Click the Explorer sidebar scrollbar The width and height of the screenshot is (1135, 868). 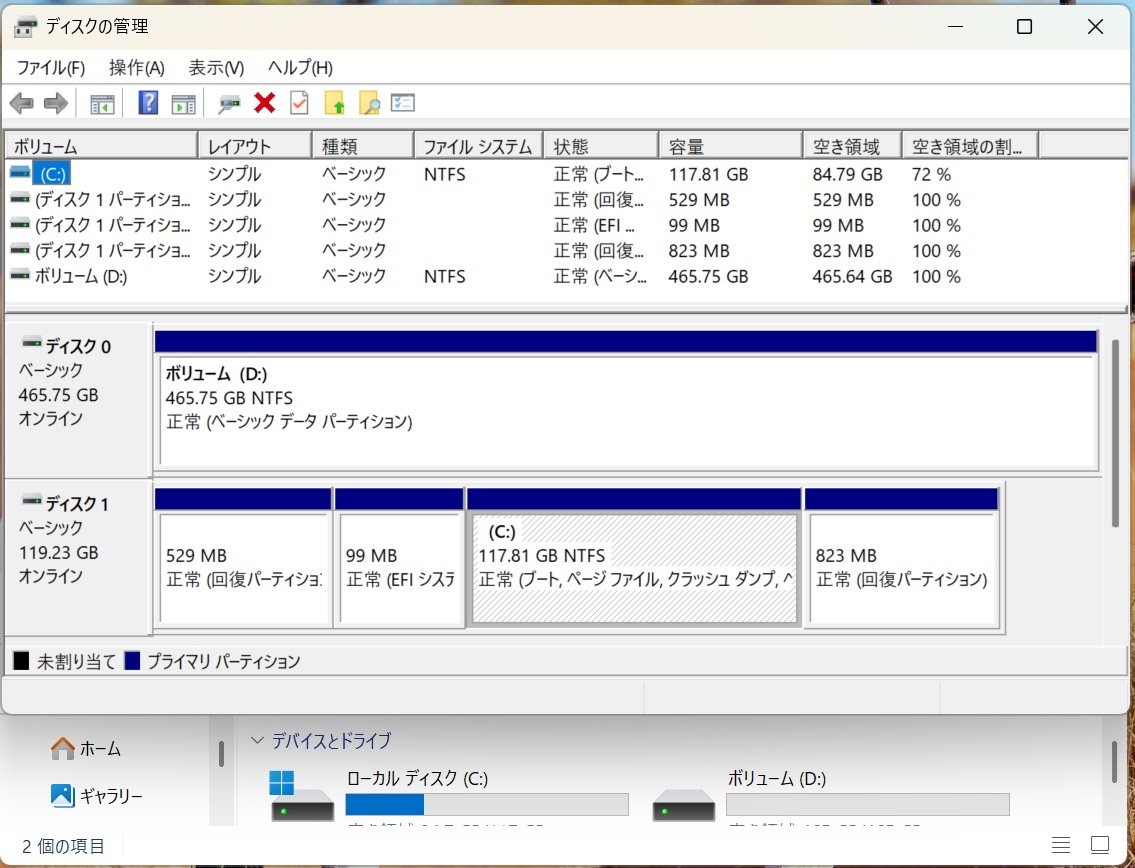coord(221,753)
